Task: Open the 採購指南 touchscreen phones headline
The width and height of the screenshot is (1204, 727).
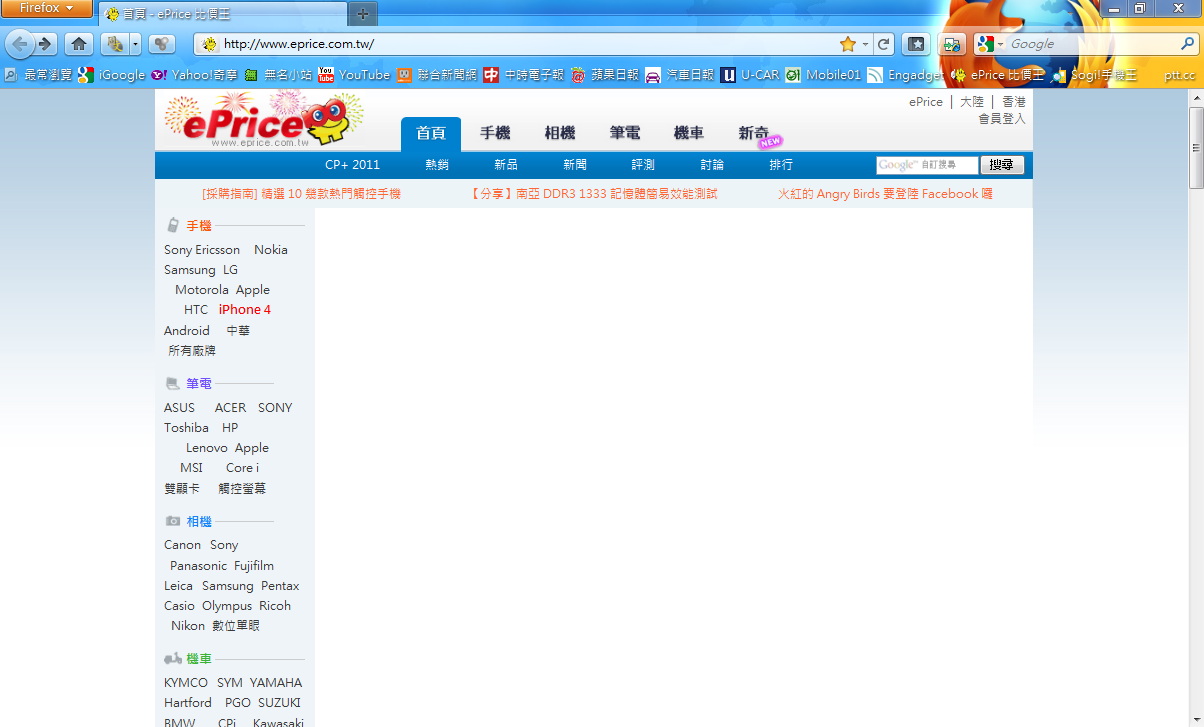Action: (301, 194)
